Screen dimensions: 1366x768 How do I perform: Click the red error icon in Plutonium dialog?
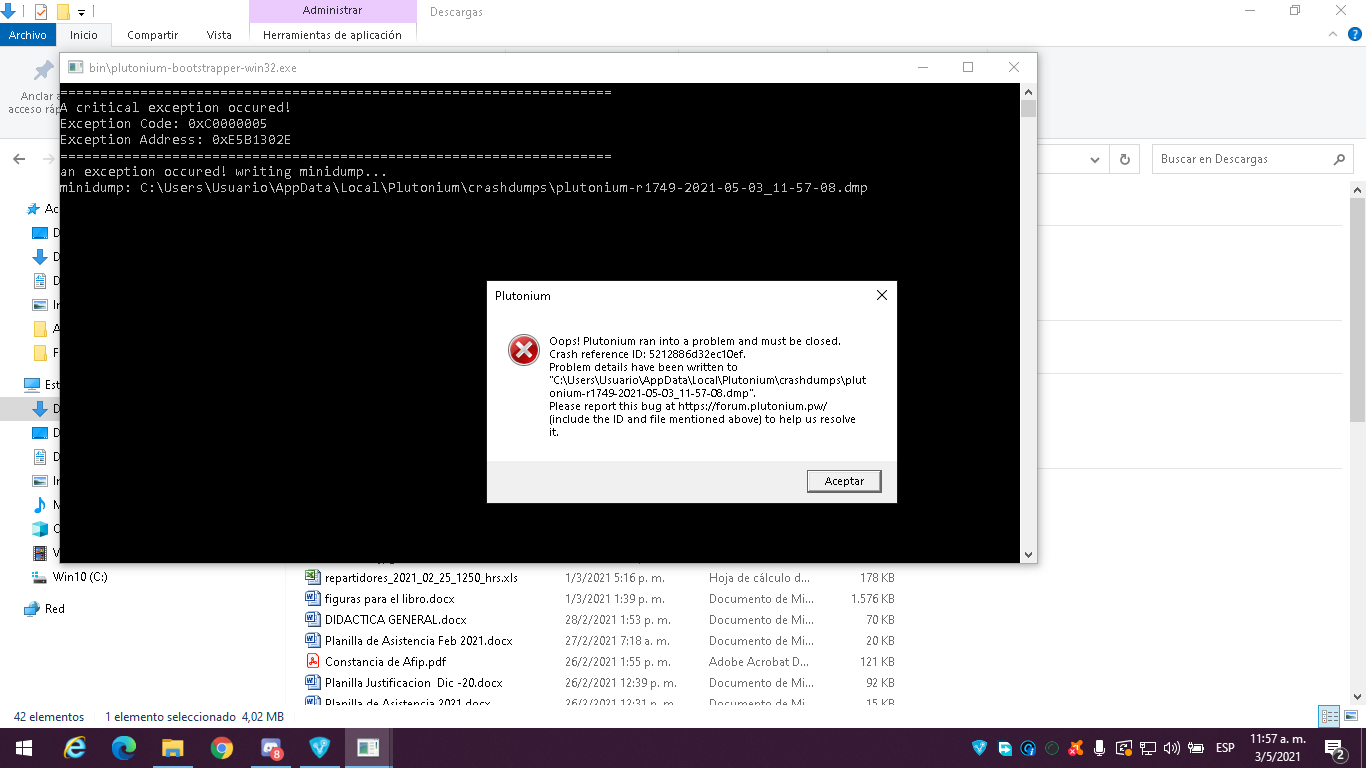pos(523,350)
